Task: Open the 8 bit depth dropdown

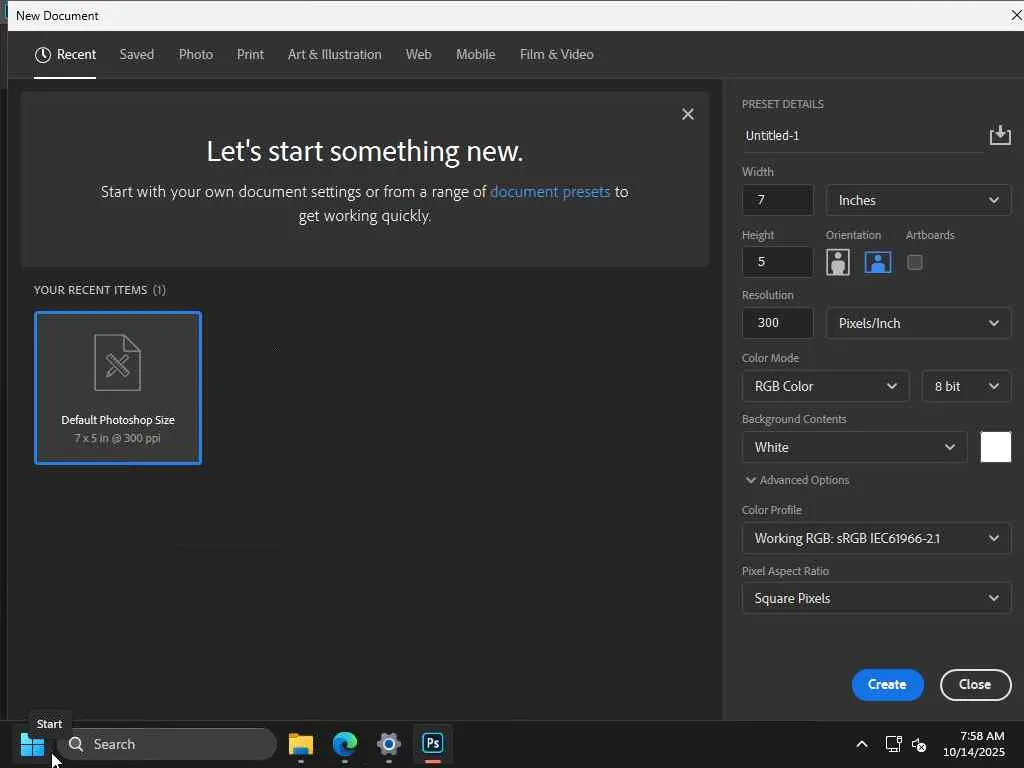Action: click(967, 386)
